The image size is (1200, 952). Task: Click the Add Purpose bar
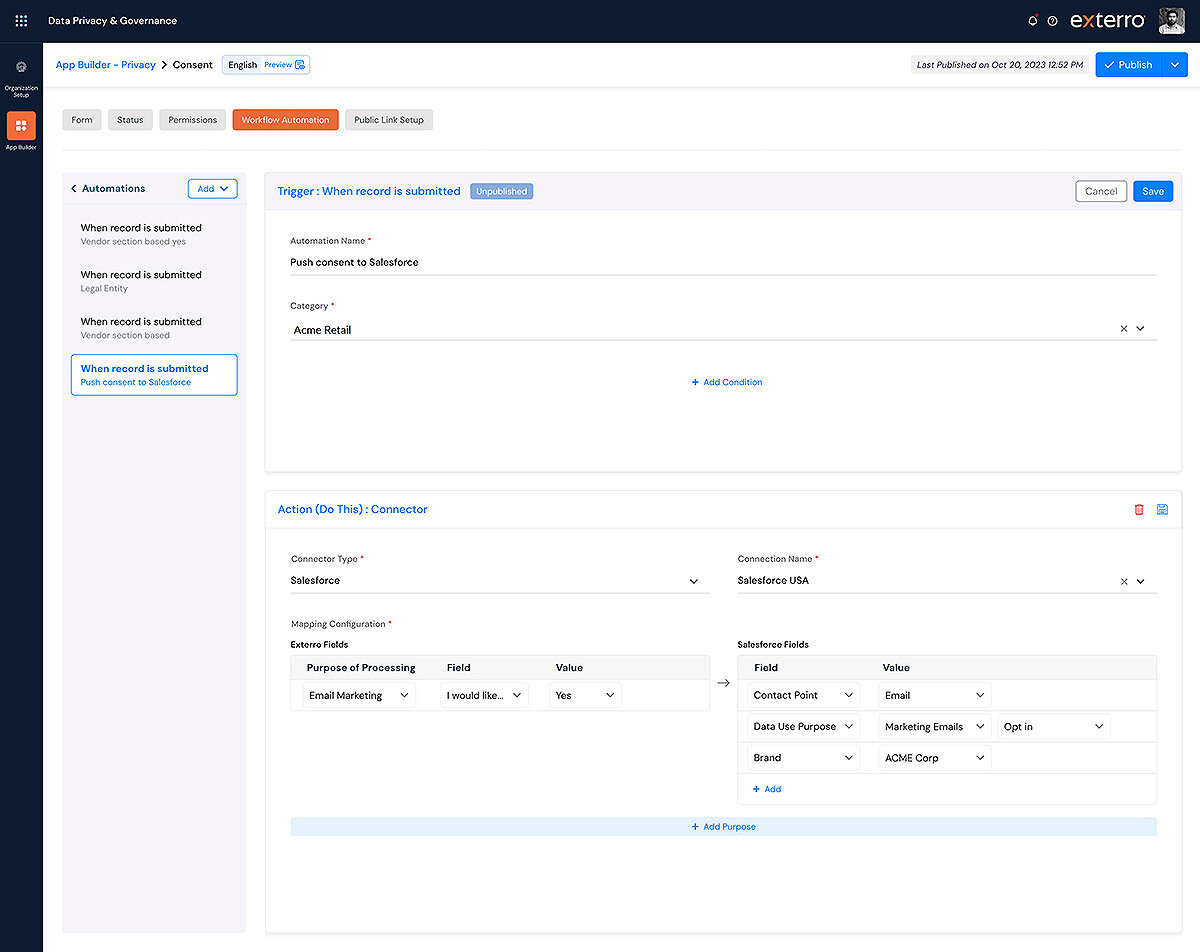723,827
